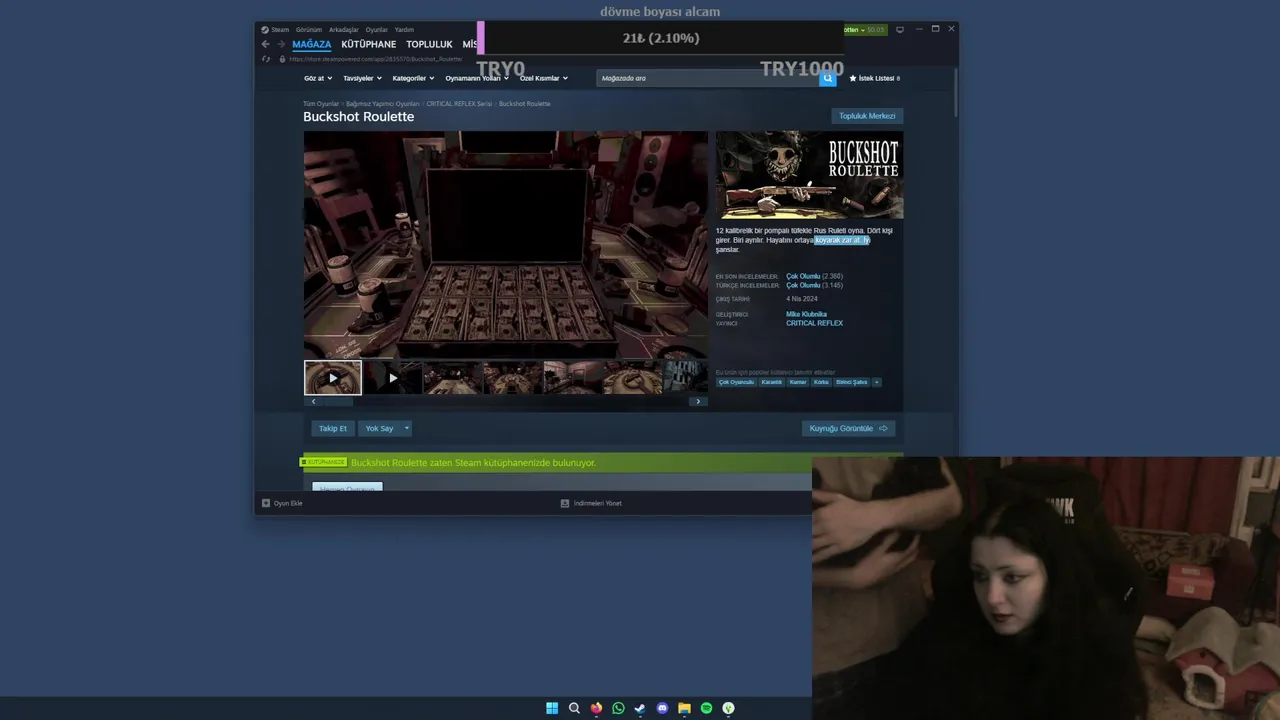Click the Kuyruğu Görüntüle button
Image resolution: width=1280 pixels, height=720 pixels.
[848, 428]
